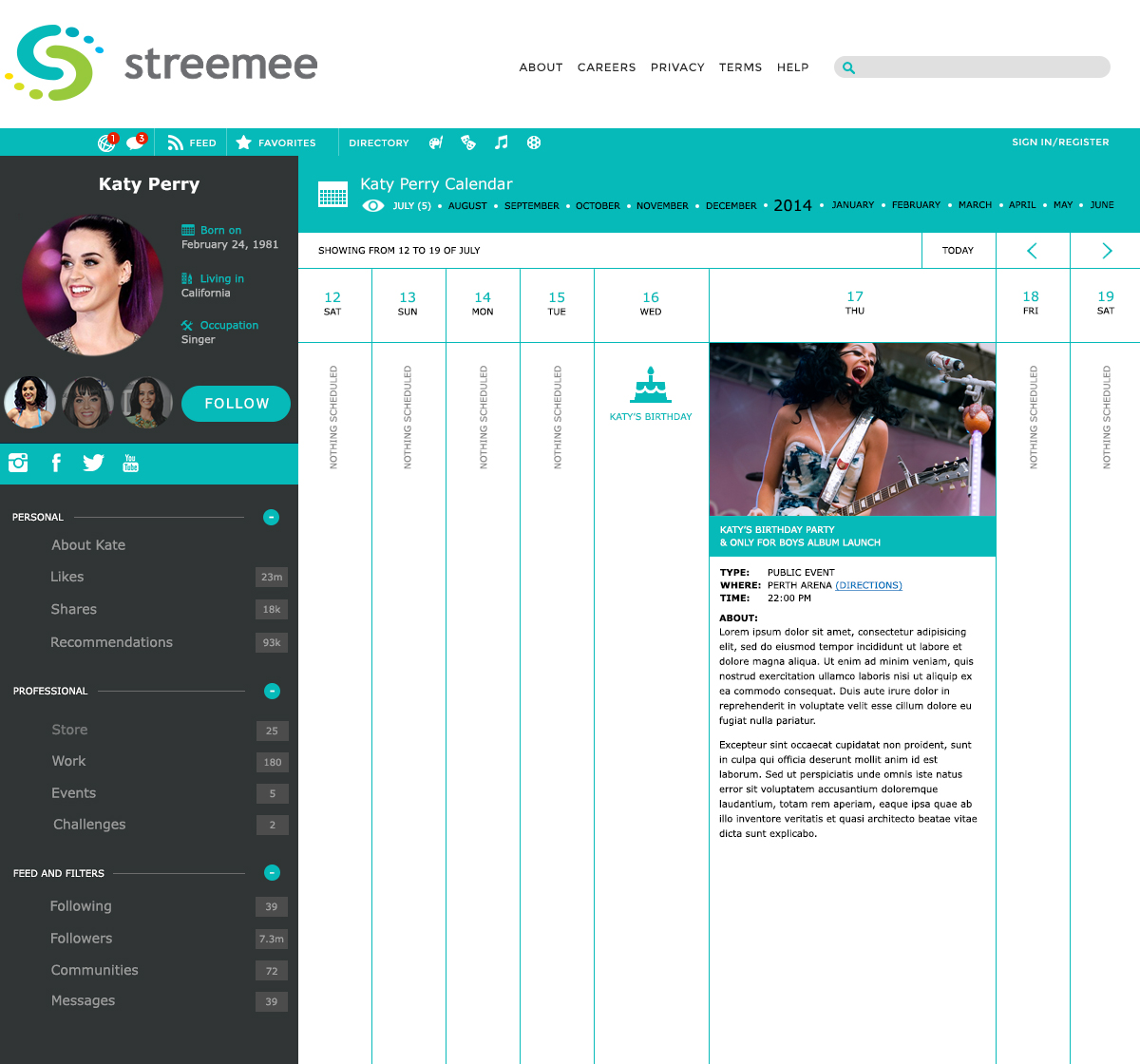Go to next week arrow
This screenshot has width=1140, height=1064.
1106,251
